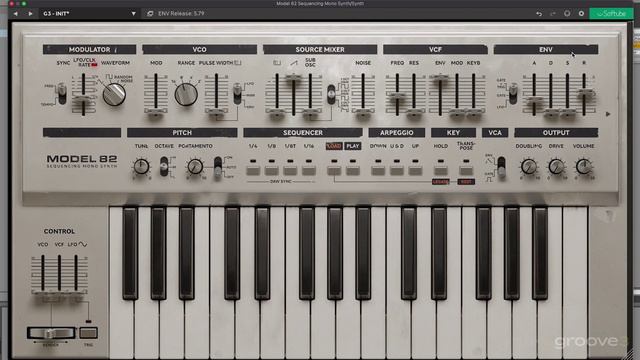
Task: Flip the OCTAVE switch
Action: [164, 166]
